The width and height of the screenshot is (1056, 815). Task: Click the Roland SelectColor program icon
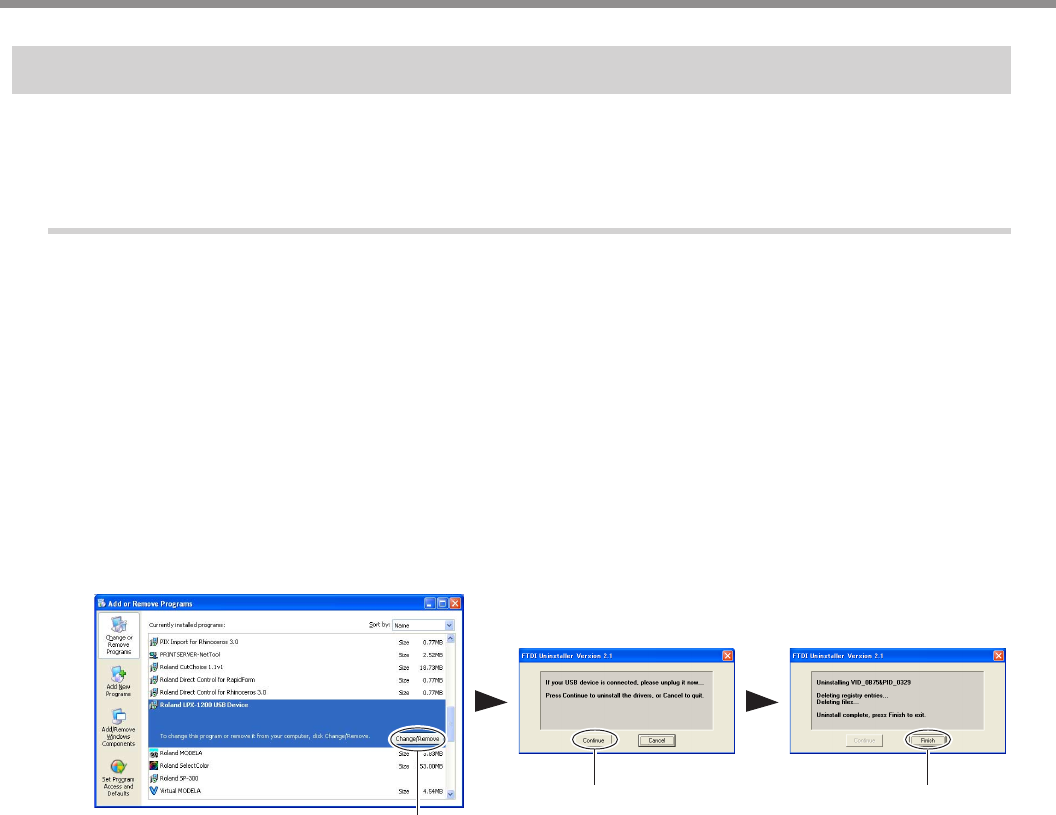click(154, 766)
